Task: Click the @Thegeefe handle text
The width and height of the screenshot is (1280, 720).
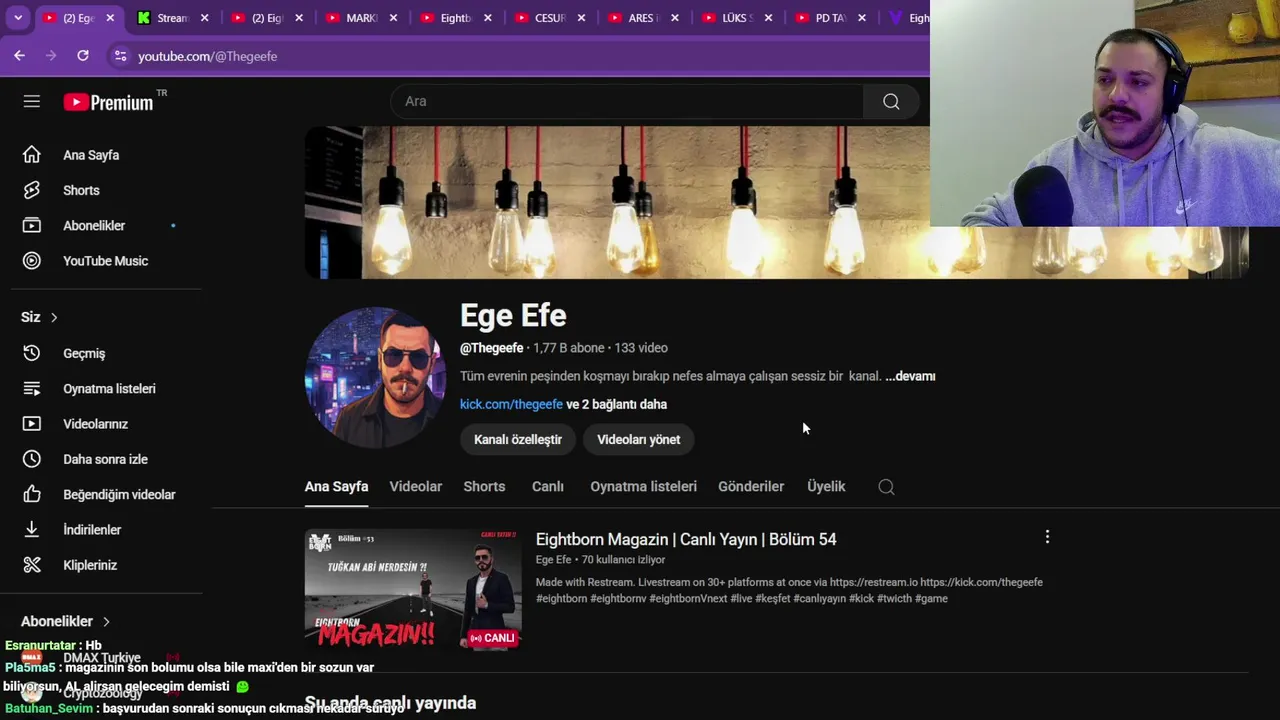Action: [x=491, y=348]
